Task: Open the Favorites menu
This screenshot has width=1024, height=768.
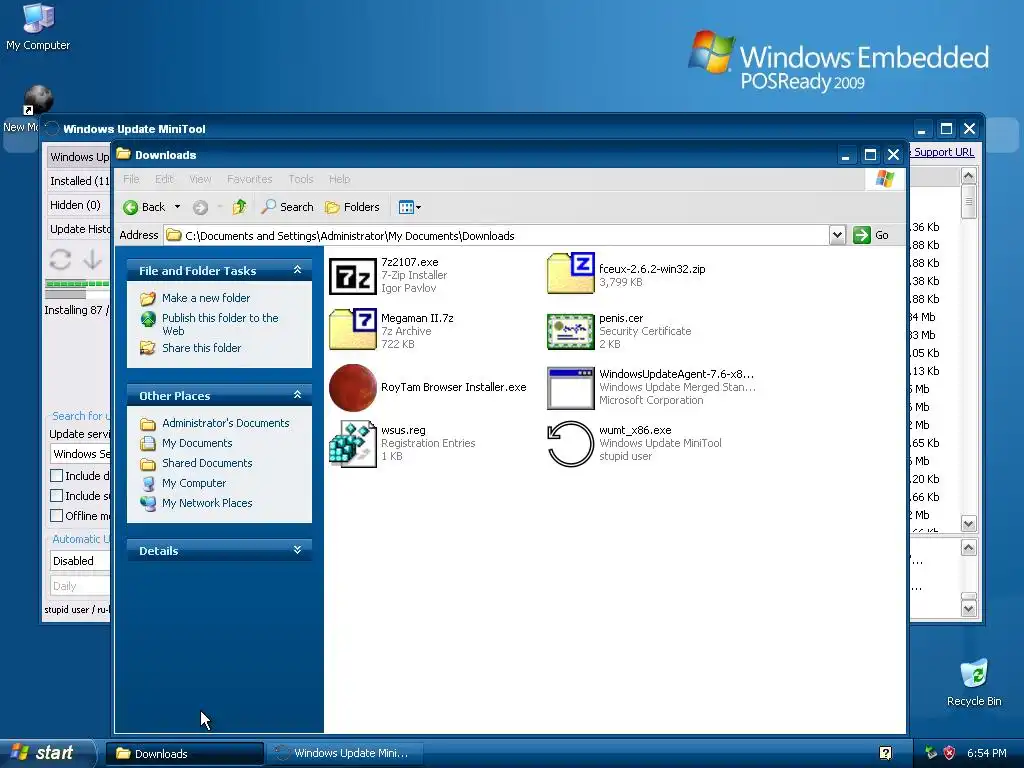Action: click(x=249, y=179)
